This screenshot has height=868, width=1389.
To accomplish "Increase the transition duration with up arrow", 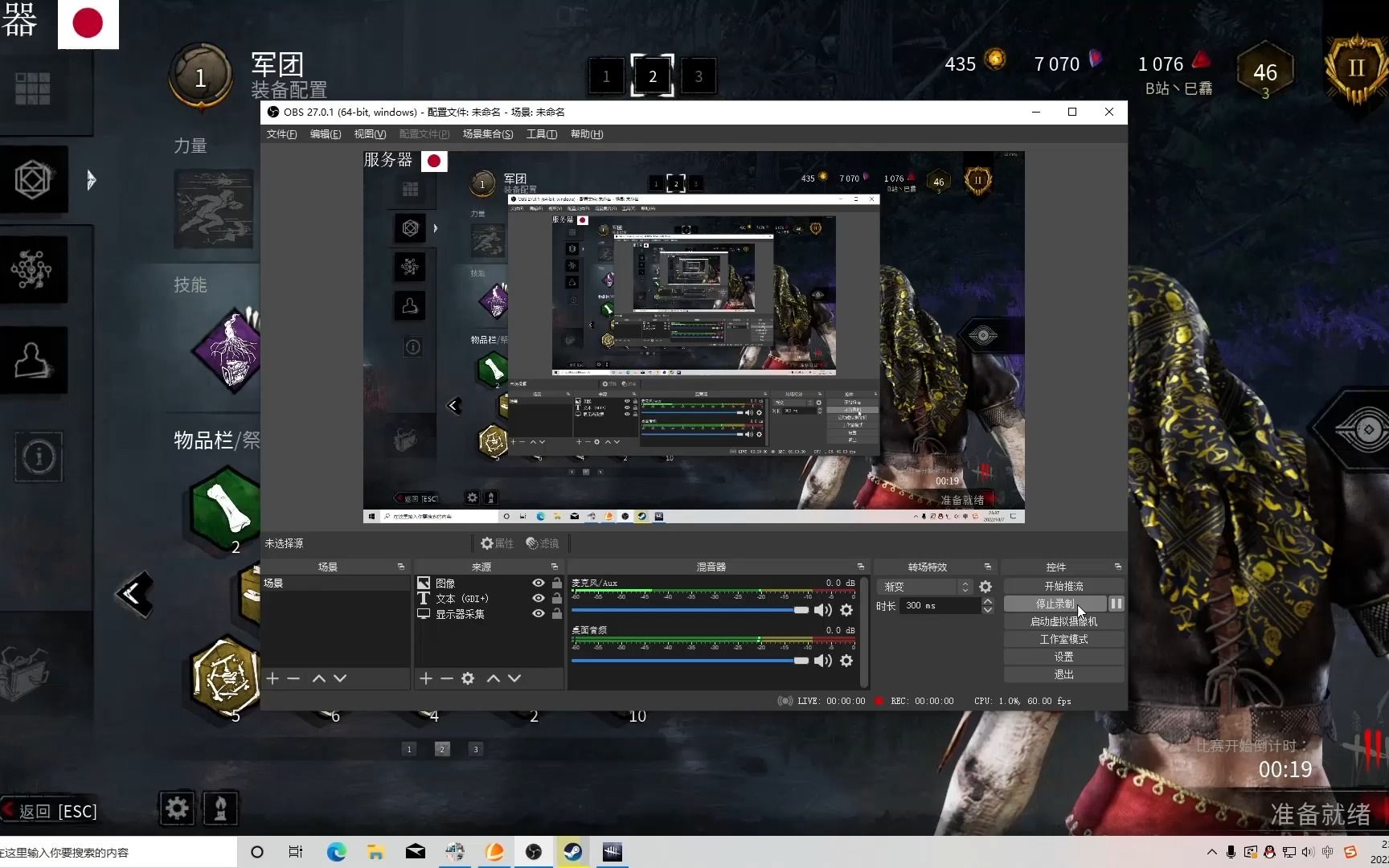I will (x=988, y=601).
